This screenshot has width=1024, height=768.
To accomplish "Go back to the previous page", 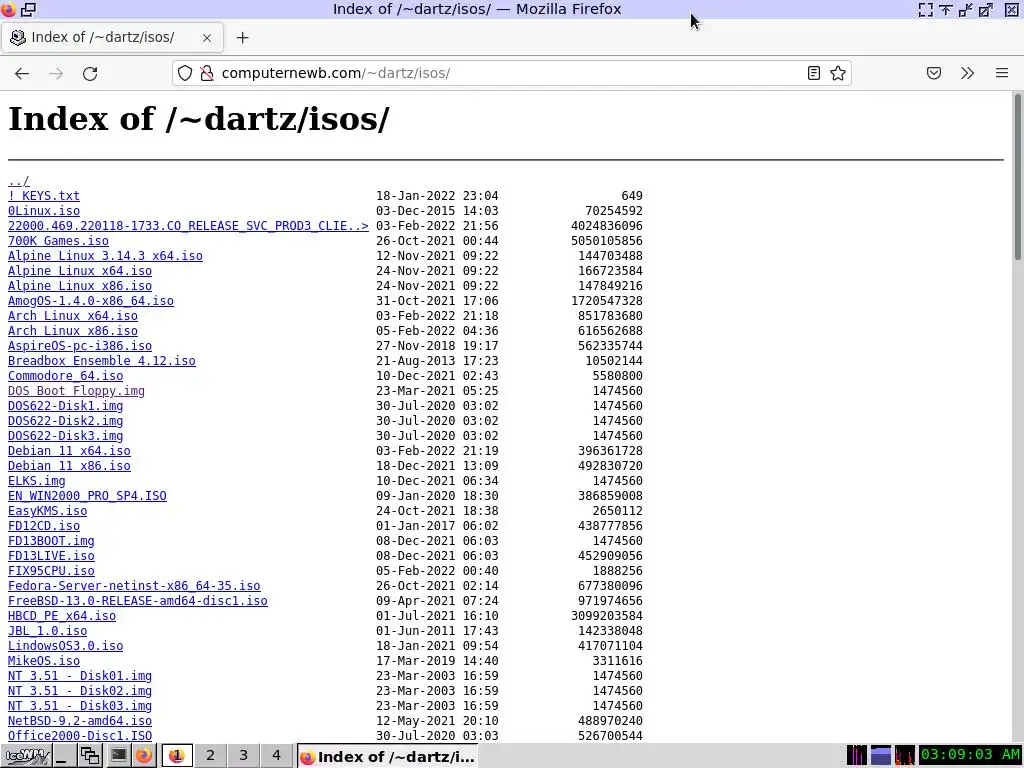I will (22, 73).
